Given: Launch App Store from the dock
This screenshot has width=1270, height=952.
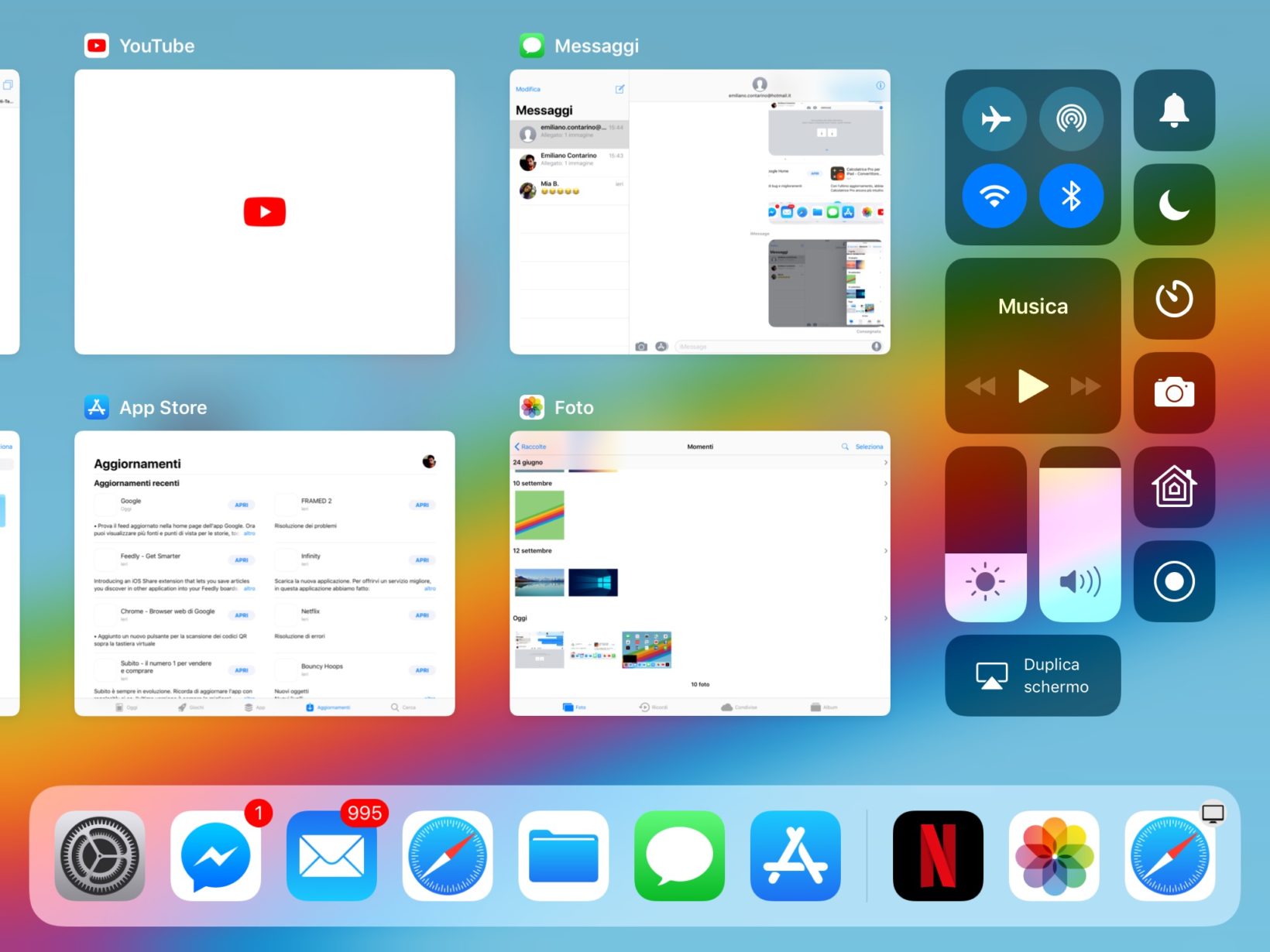Looking at the screenshot, I should pyautogui.click(x=795, y=855).
